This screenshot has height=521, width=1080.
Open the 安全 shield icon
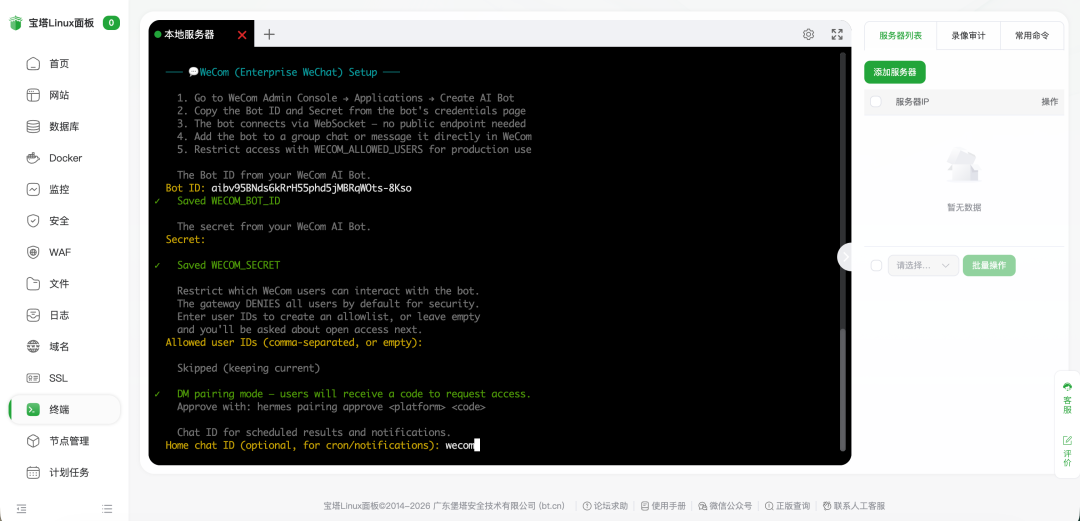click(33, 221)
